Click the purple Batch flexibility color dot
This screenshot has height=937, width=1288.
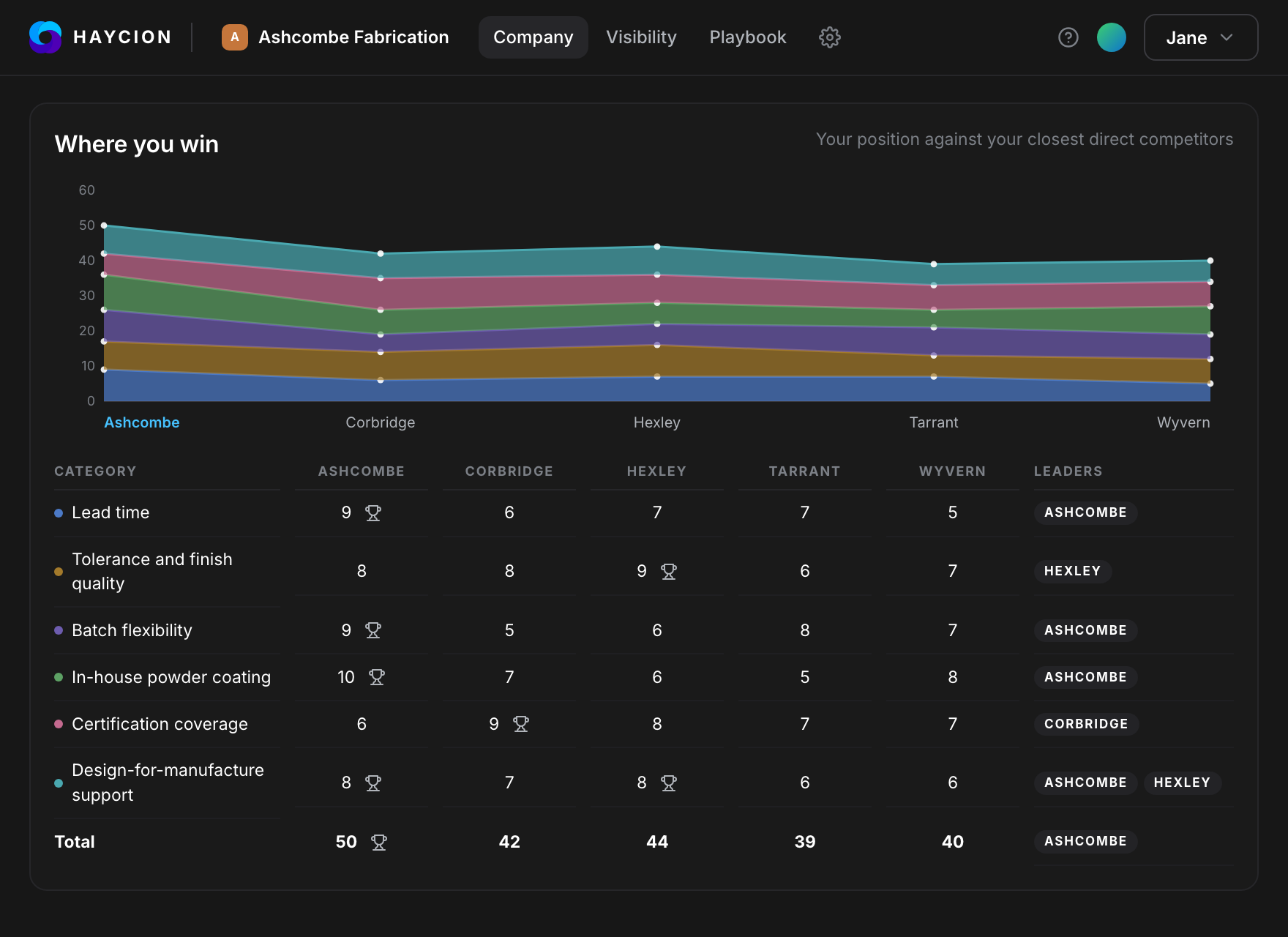(59, 630)
